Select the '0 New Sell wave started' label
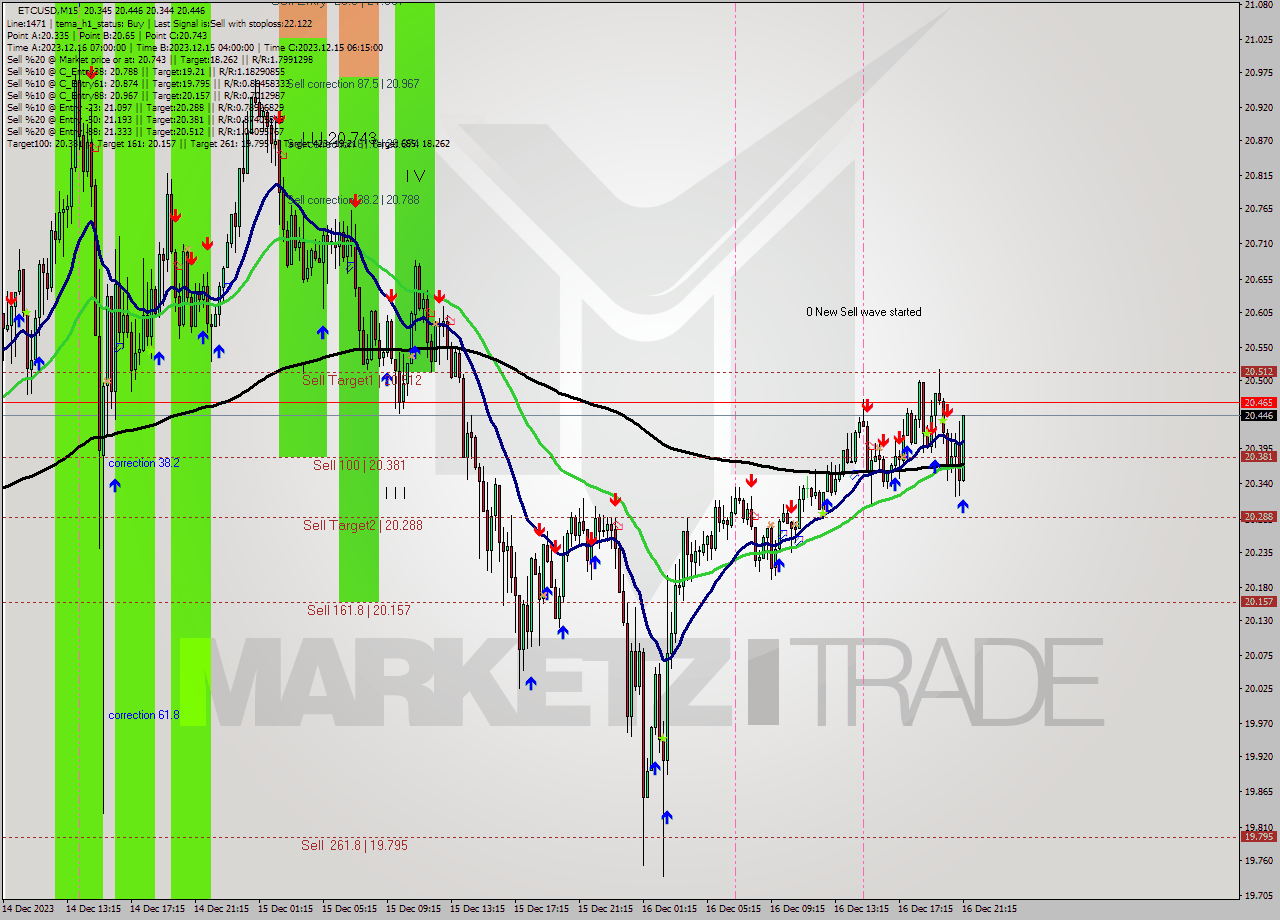The width and height of the screenshot is (1280, 920). point(864,312)
